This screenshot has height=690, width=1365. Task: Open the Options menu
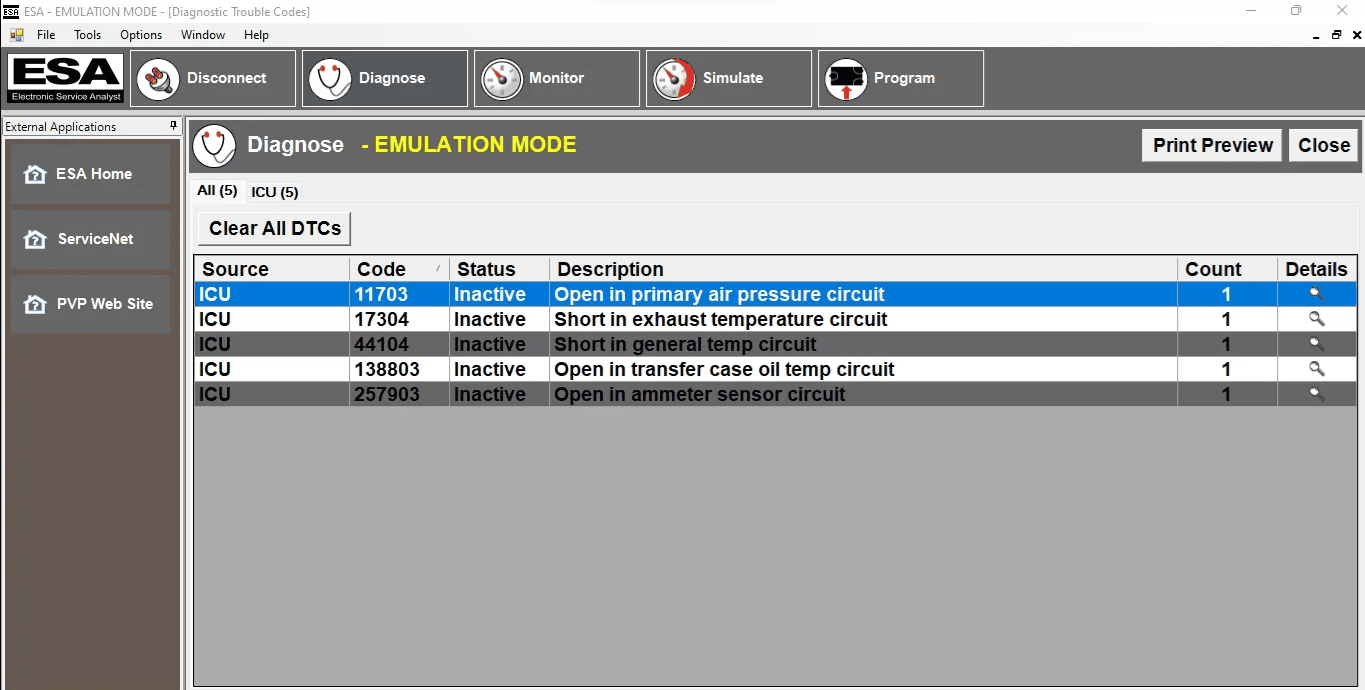tap(140, 34)
